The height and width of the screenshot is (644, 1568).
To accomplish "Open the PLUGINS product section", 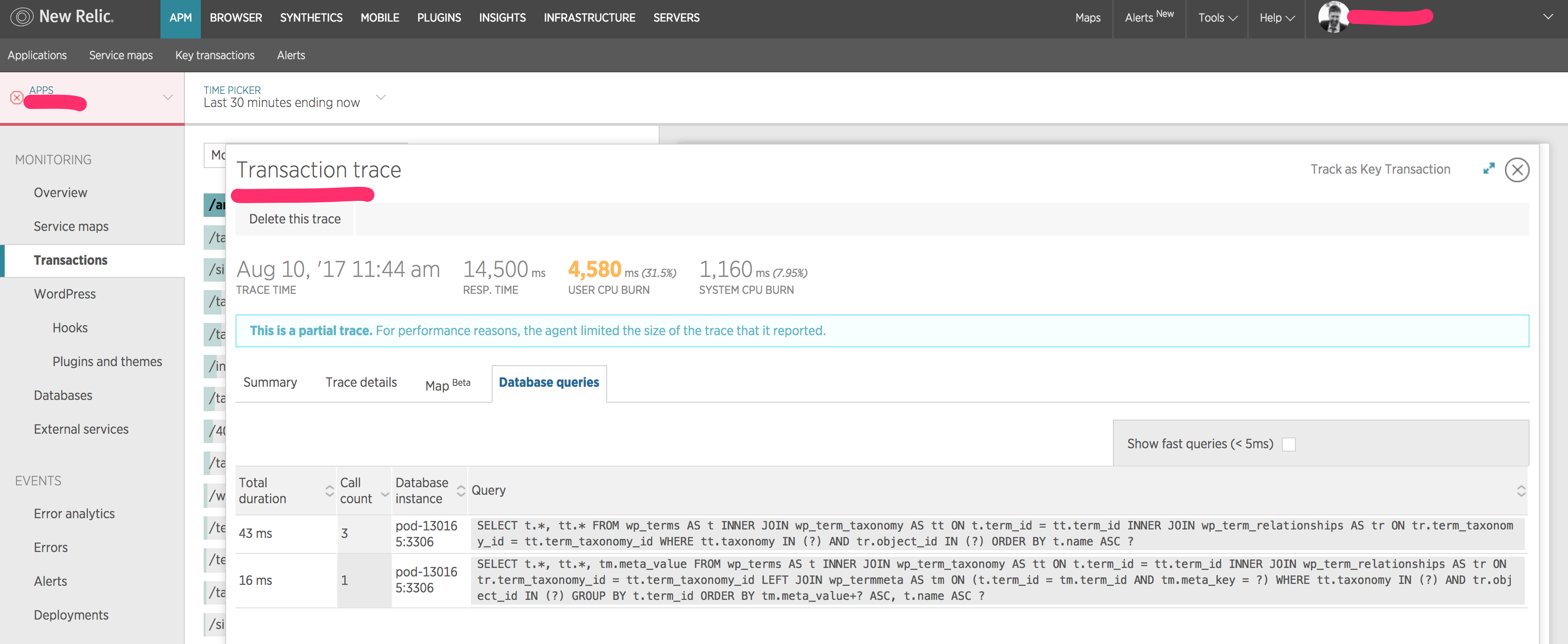I will click(x=439, y=18).
